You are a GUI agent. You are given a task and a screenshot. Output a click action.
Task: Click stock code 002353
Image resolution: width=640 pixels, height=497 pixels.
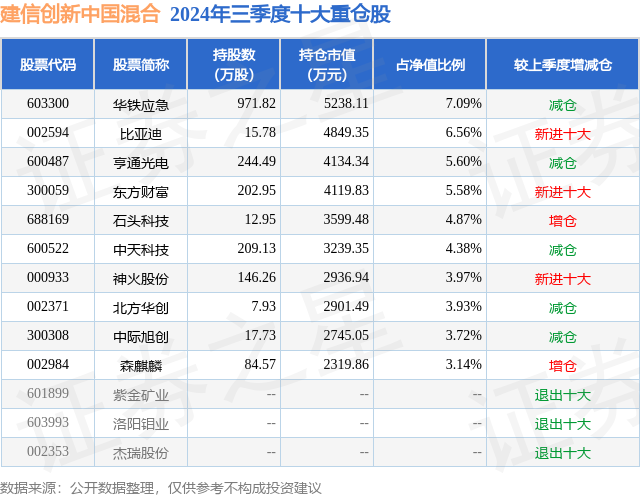(x=48, y=451)
